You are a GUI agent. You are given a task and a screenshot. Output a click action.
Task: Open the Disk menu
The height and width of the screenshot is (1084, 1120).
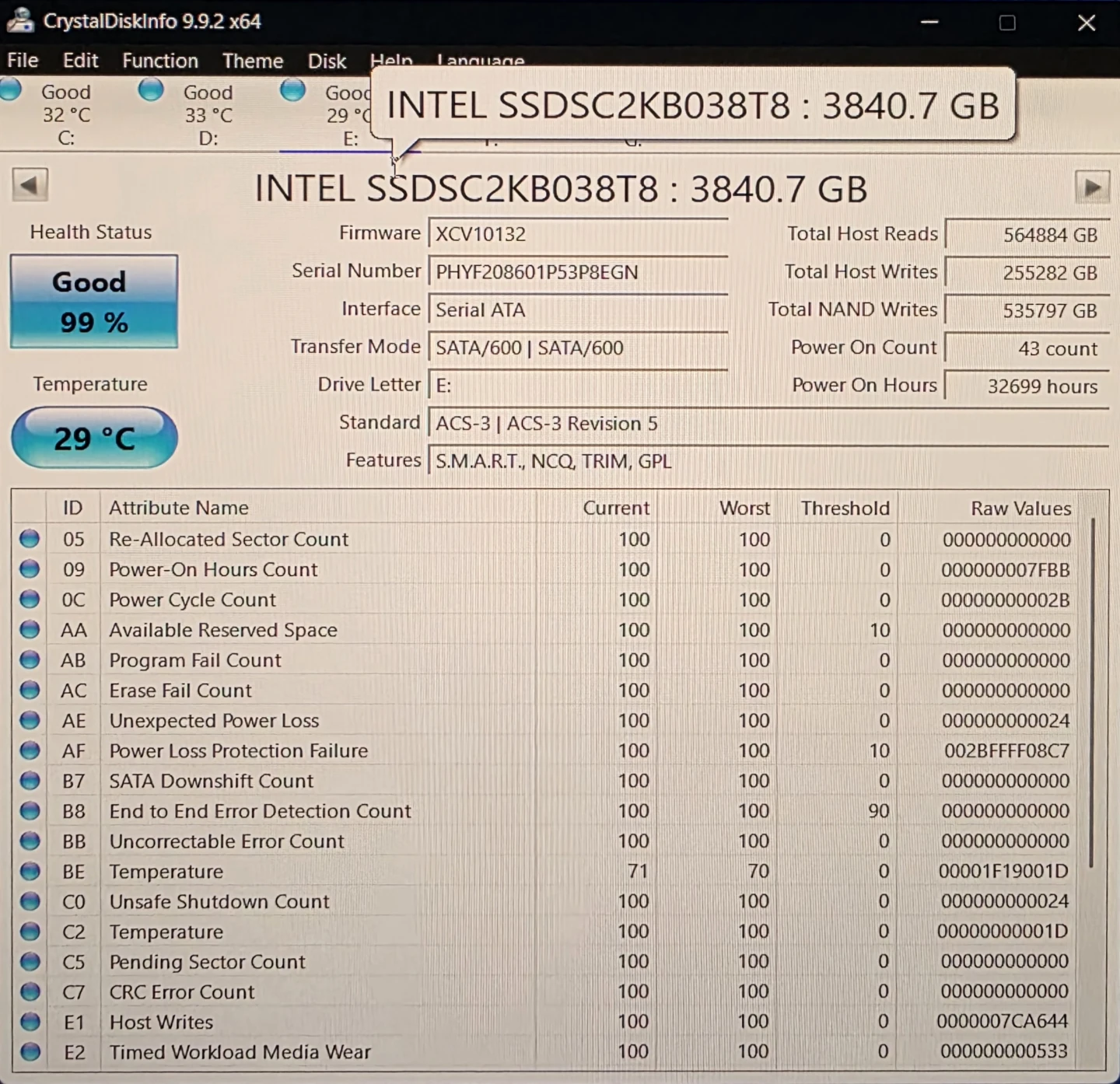(x=327, y=60)
